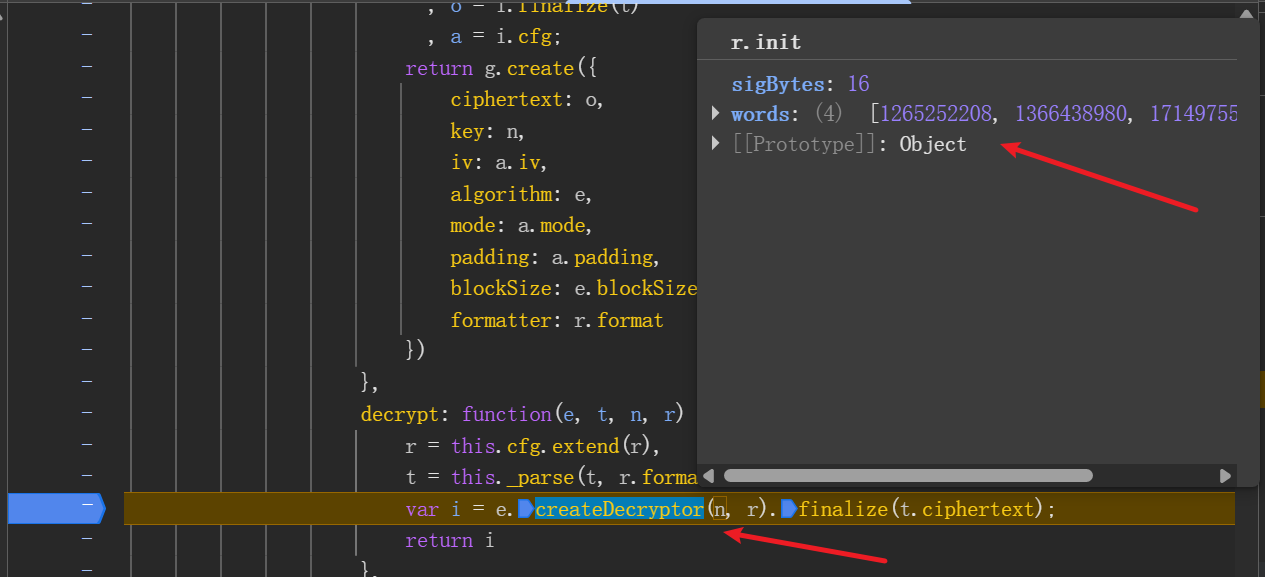Toggle breakpoint on the 'decrypt: function' line gutter
The image size is (1265, 577).
[x=87, y=413]
